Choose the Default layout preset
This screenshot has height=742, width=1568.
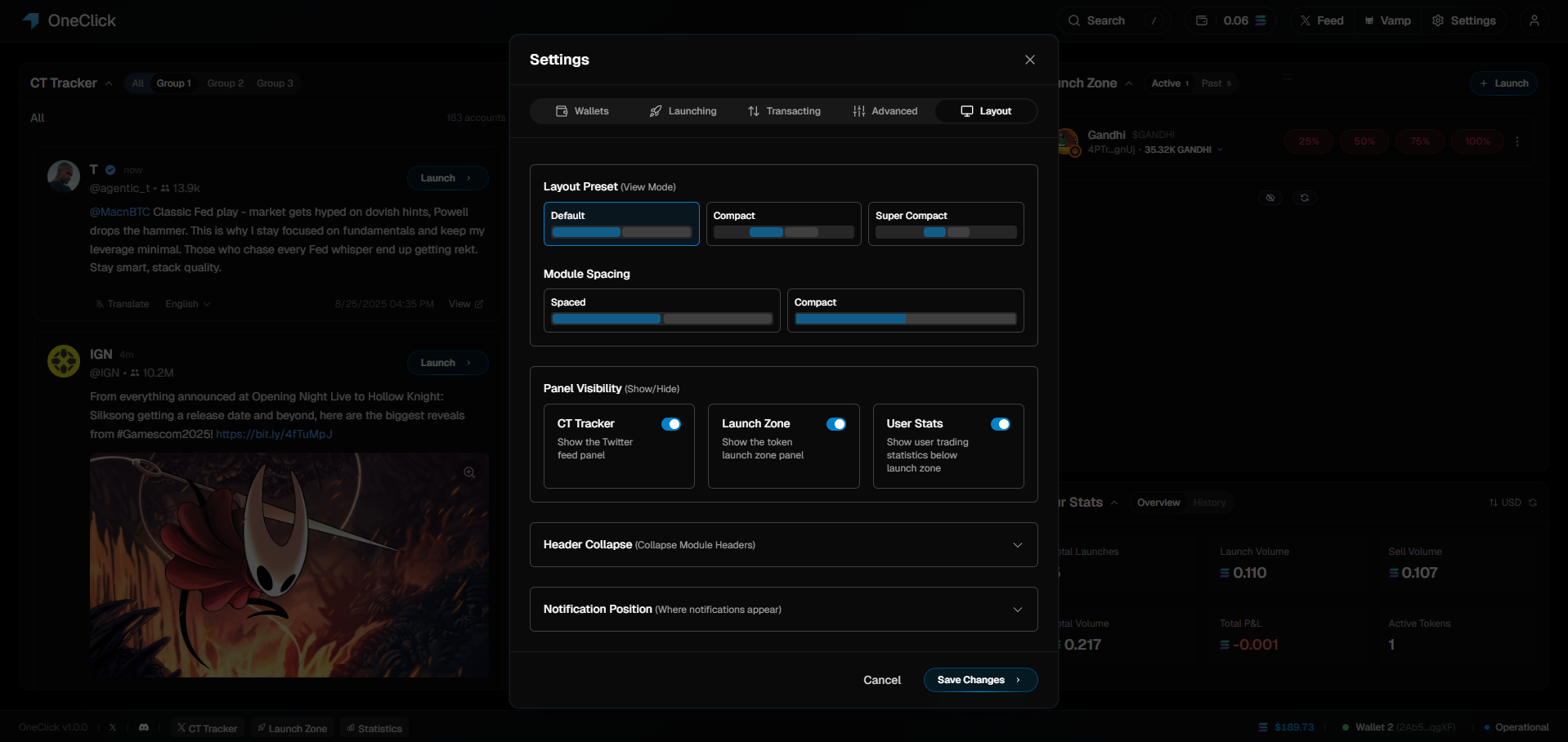pos(621,224)
